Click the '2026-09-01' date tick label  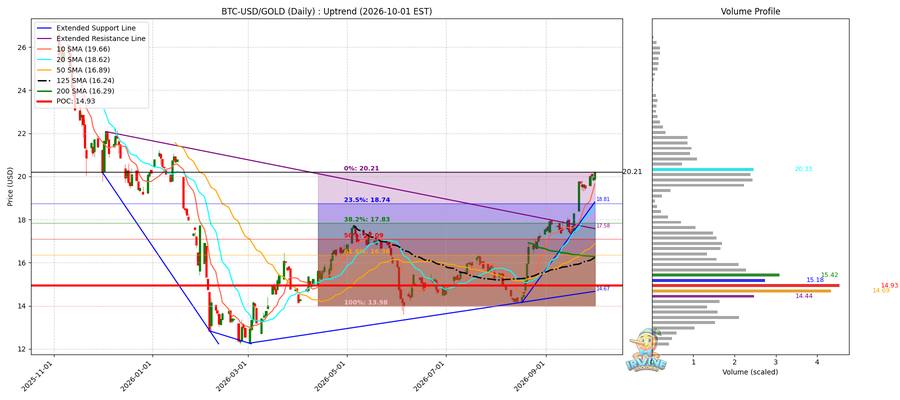click(532, 377)
